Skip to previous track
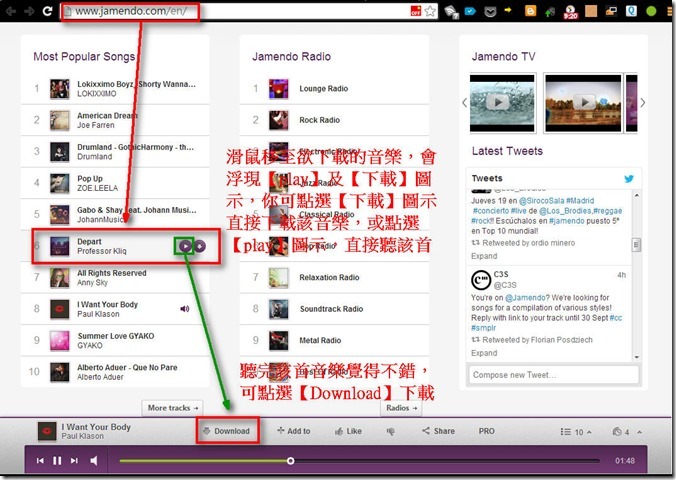This screenshot has height=480, width=676. [x=40, y=461]
